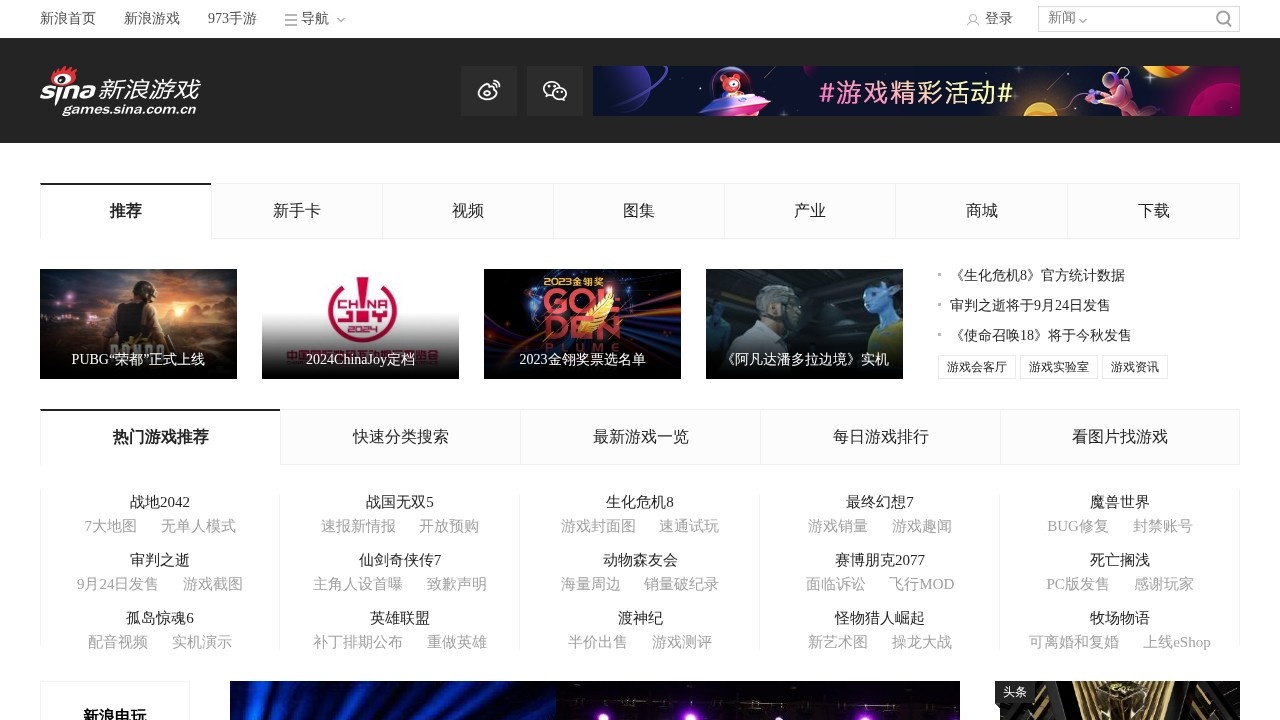
Task: Click 游戏销量 link
Action: (838, 526)
